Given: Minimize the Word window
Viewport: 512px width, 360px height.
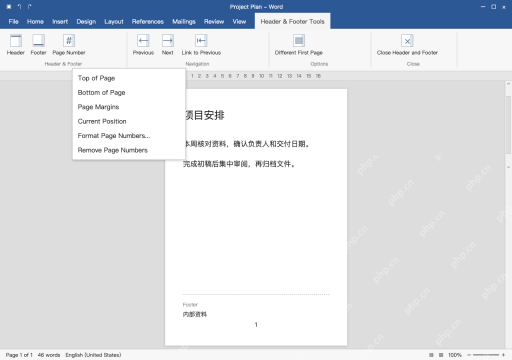Looking at the screenshot, I should [x=483, y=7].
